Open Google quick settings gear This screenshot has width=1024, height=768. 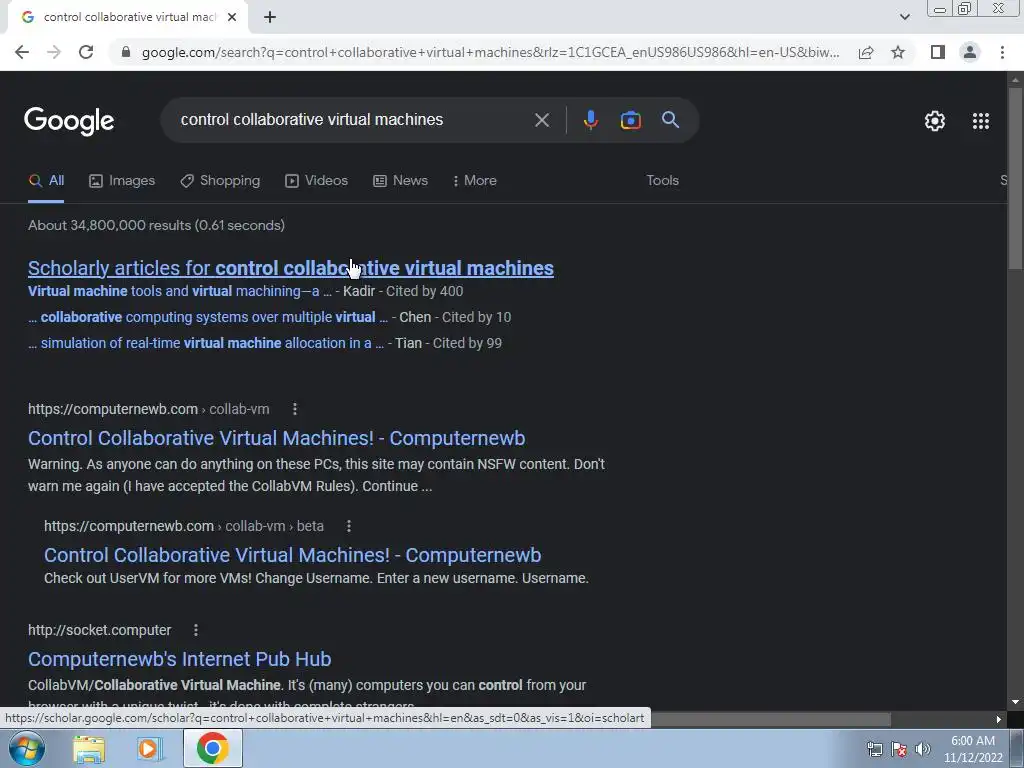[x=935, y=121]
